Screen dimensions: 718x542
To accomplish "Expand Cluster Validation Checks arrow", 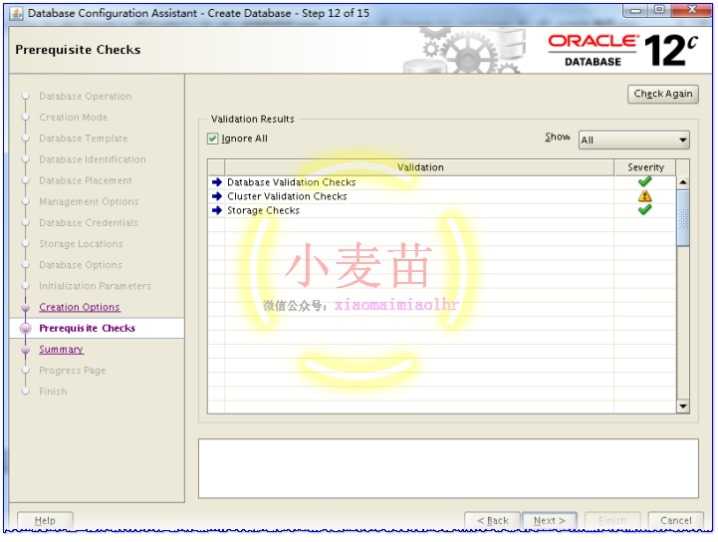I will coord(217,196).
